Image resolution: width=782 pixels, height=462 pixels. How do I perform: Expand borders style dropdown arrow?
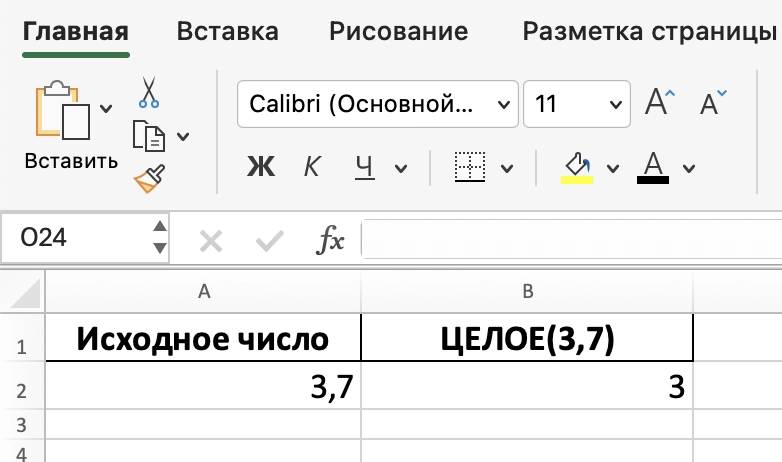(x=507, y=169)
